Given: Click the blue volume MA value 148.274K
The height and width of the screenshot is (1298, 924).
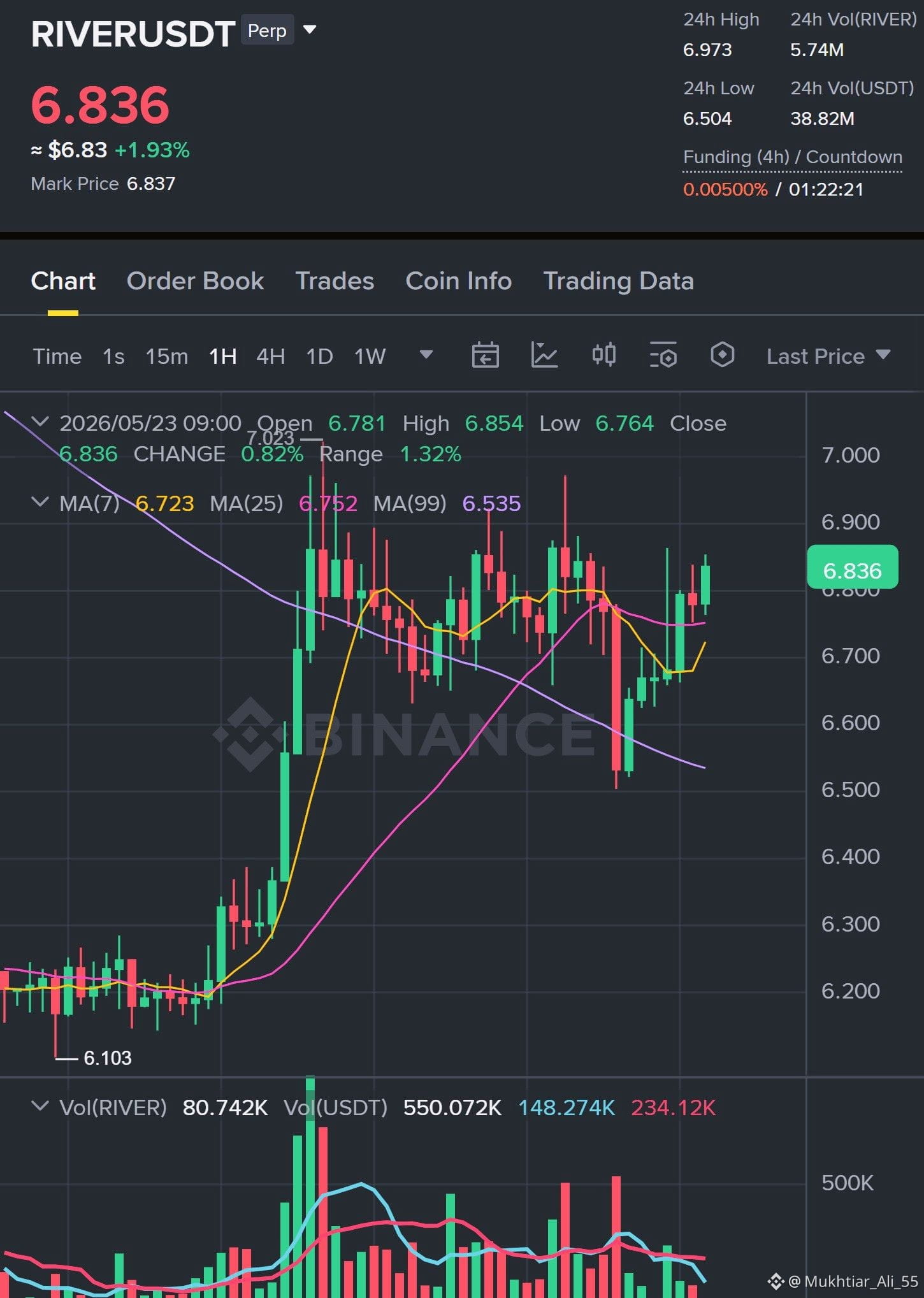Looking at the screenshot, I should (x=567, y=1107).
